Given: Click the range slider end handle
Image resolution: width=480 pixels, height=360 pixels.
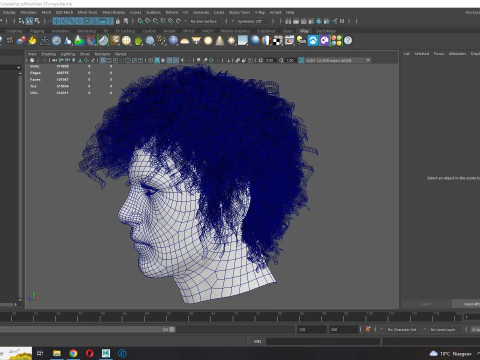Looking at the screenshot, I should pos(172,329).
